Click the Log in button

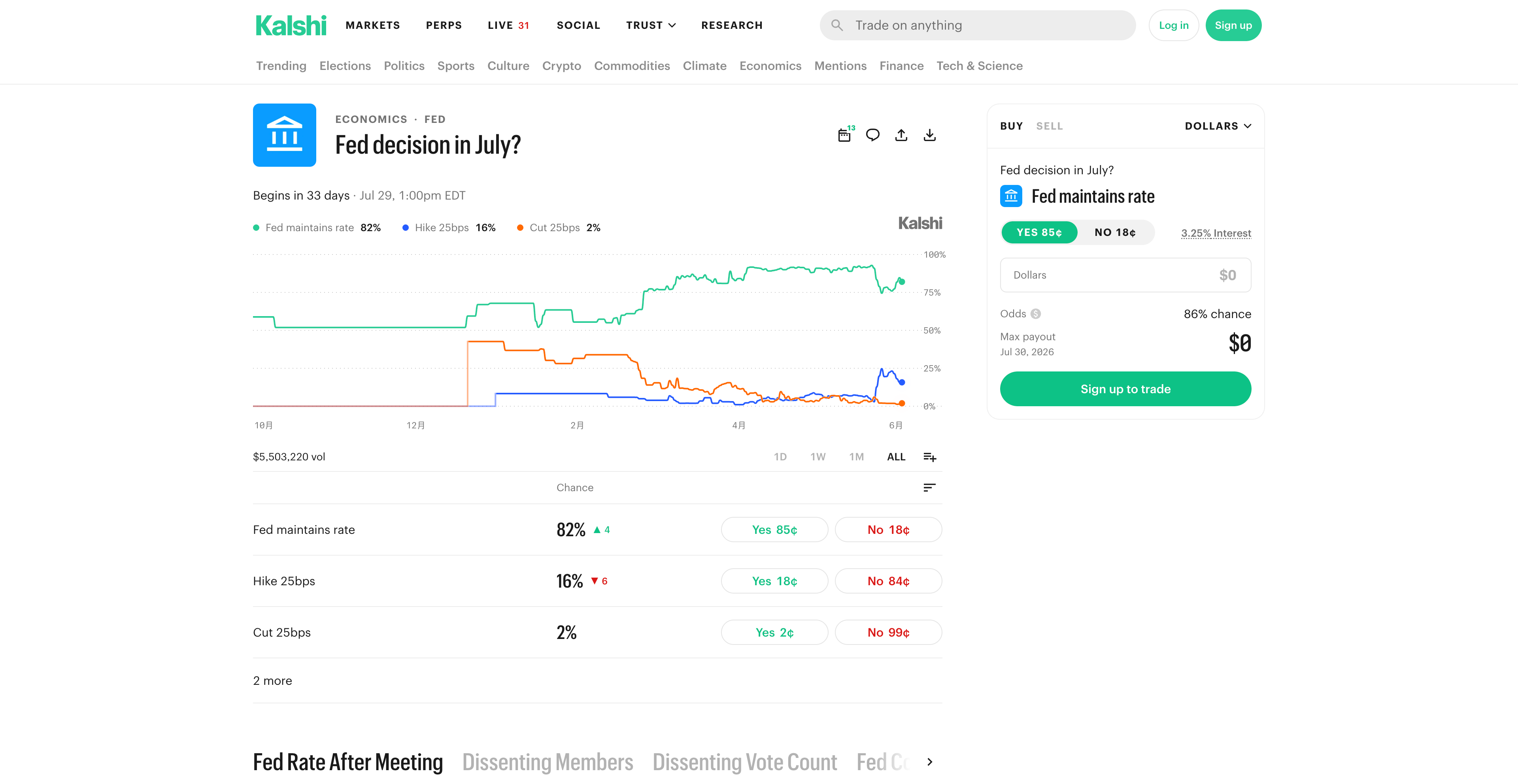point(1173,25)
